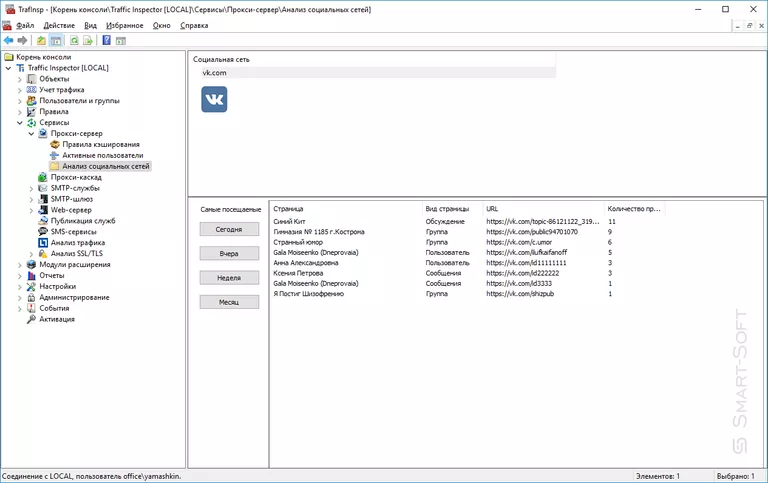768x483 pixels.
Task: Click the Социальная сеть column header
Action: [373, 59]
